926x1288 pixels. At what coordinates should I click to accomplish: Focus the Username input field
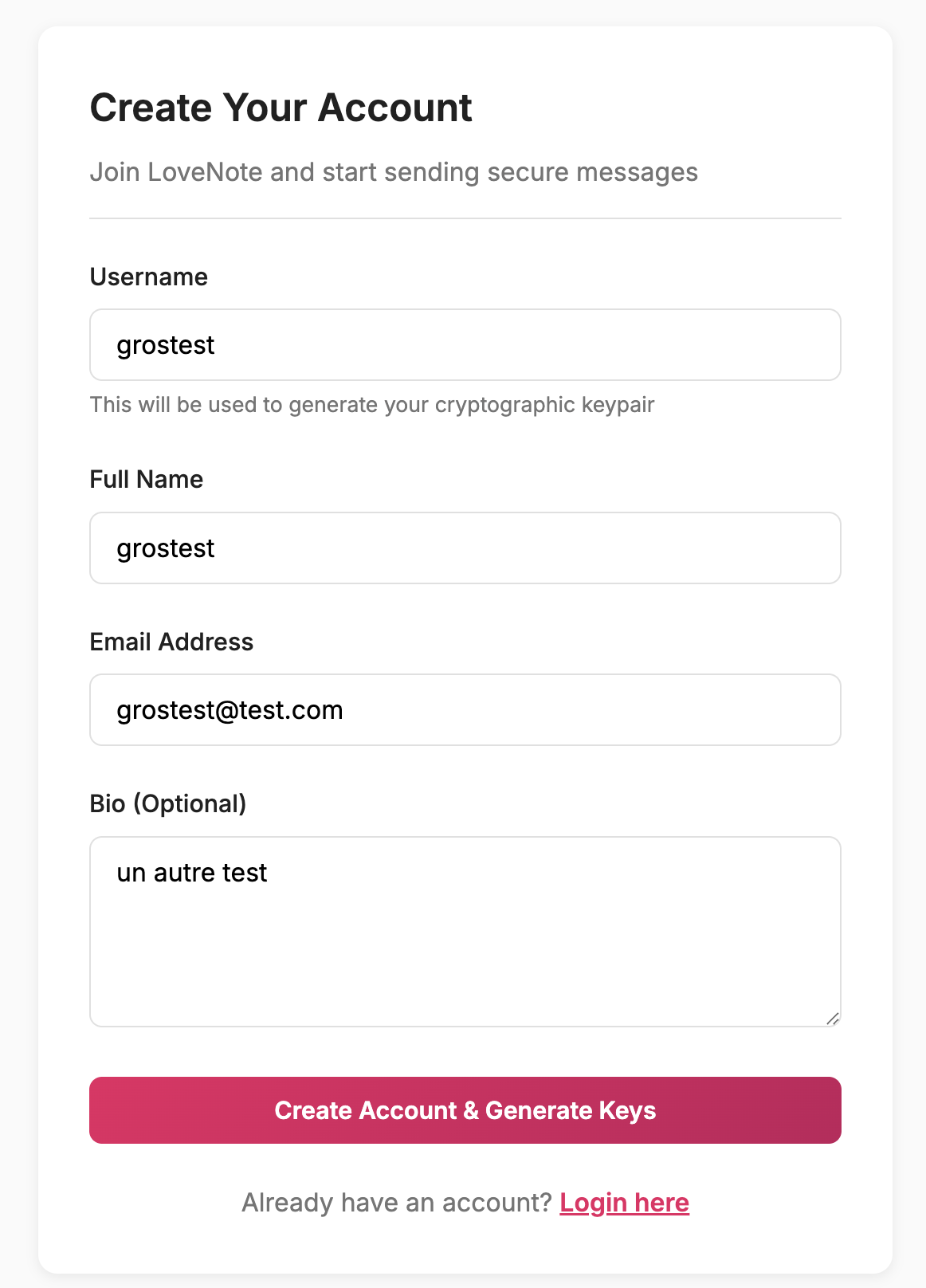[465, 345]
